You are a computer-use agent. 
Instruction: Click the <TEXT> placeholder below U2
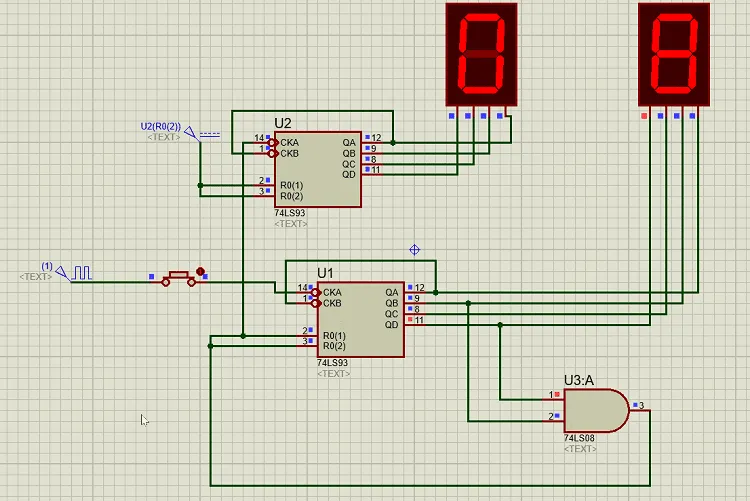pos(291,223)
